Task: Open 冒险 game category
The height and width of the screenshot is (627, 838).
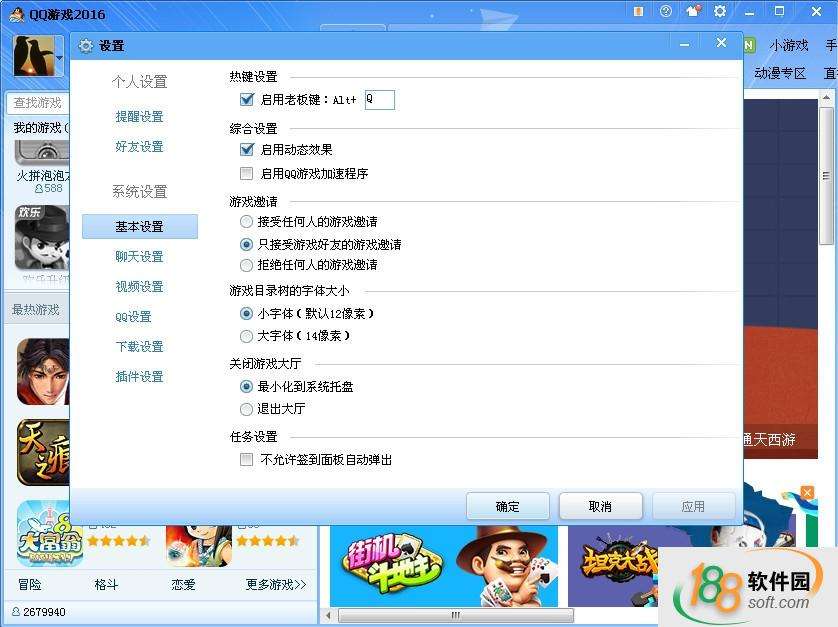Action: (x=30, y=584)
